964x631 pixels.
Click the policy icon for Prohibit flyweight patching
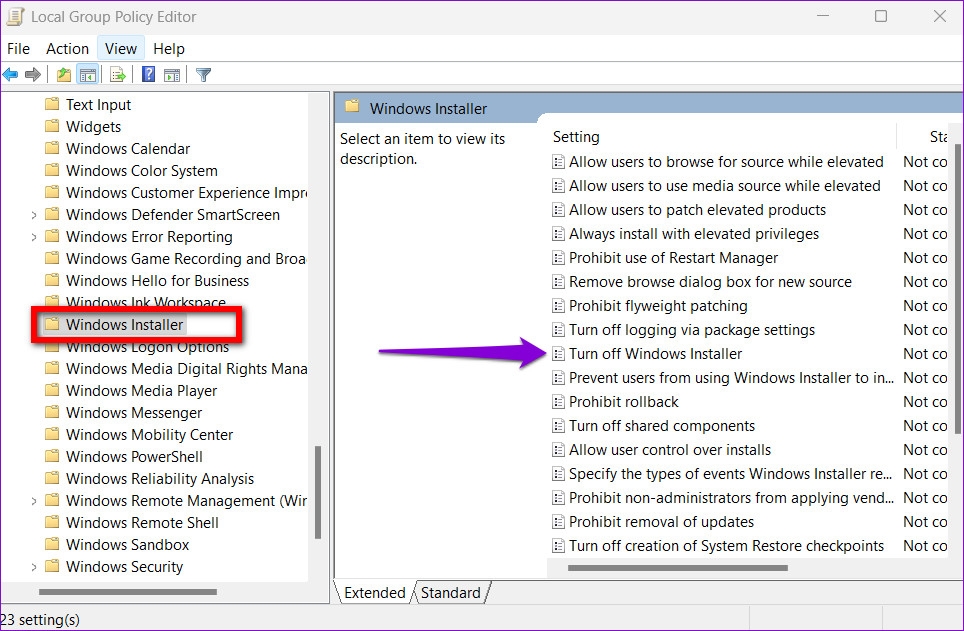(x=558, y=306)
